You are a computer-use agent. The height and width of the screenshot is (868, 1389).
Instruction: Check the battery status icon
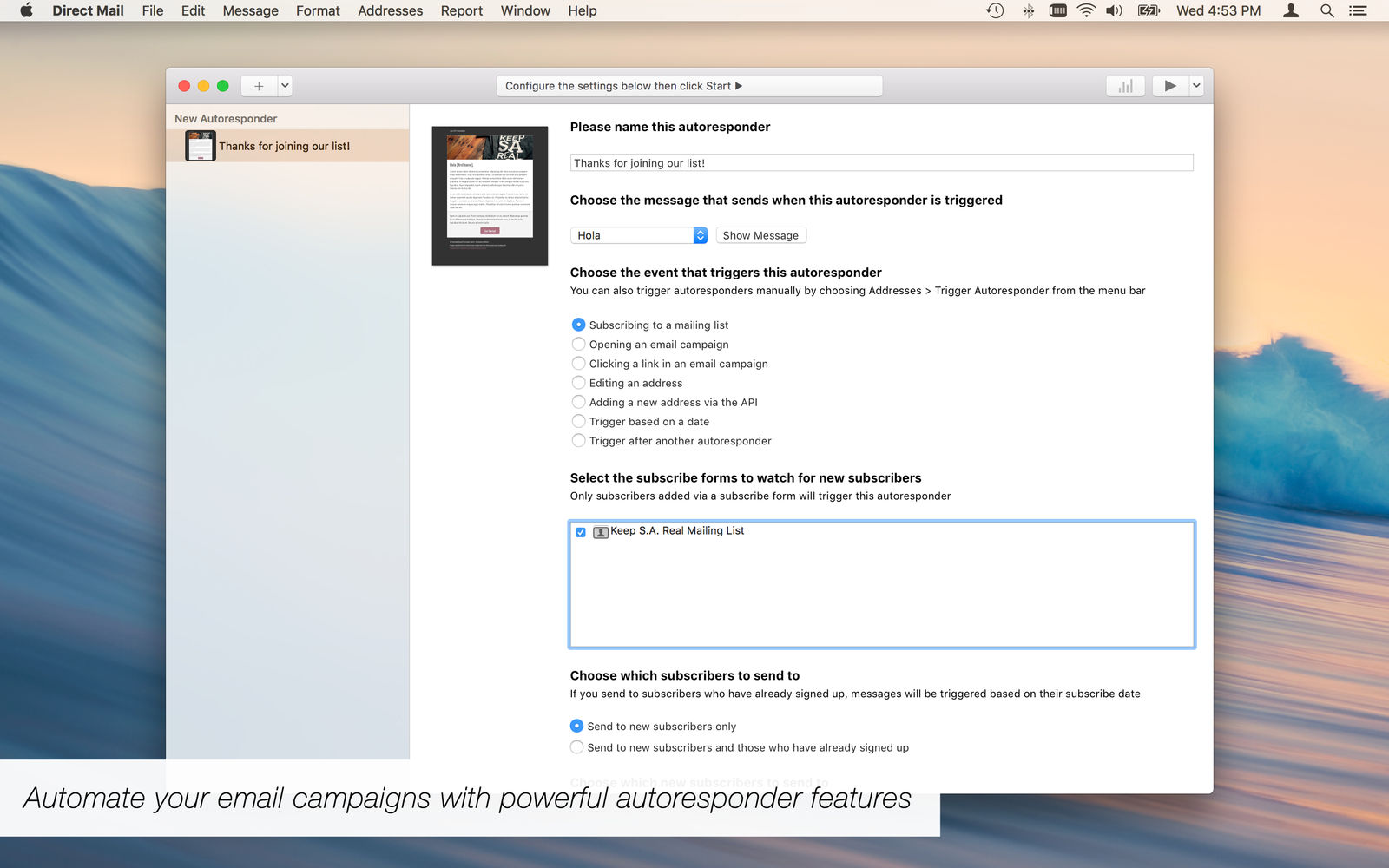(x=1149, y=10)
